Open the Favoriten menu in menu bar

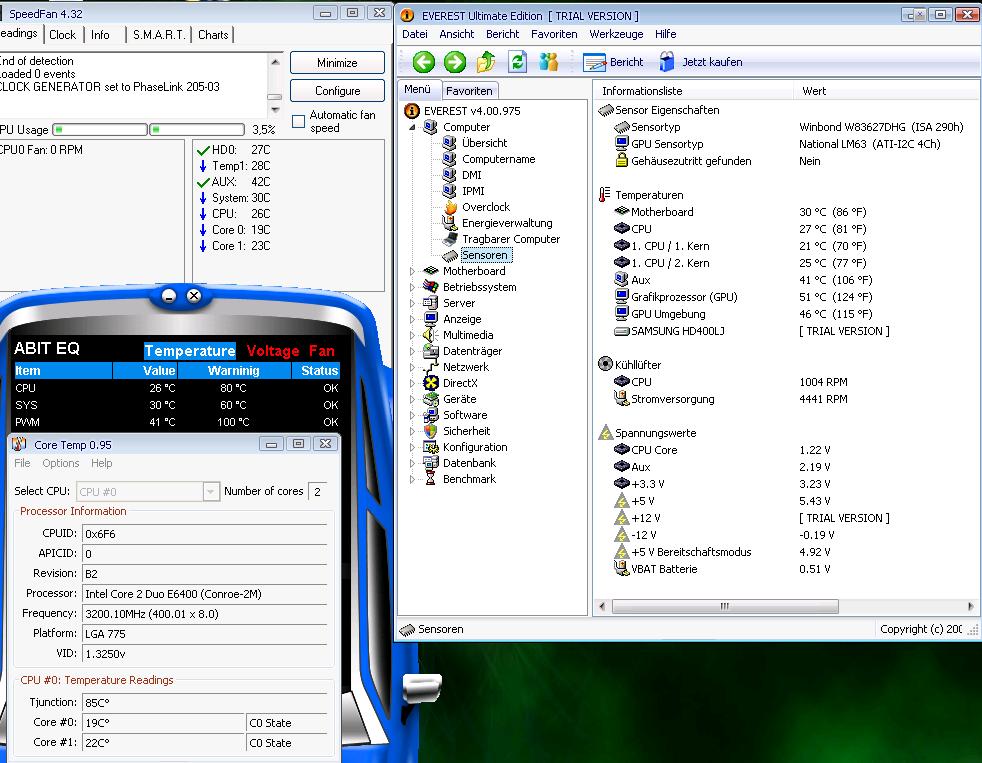coord(554,34)
